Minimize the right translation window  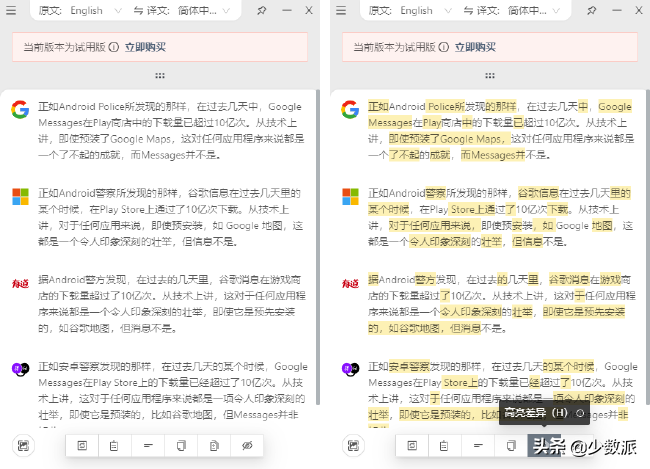point(617,10)
